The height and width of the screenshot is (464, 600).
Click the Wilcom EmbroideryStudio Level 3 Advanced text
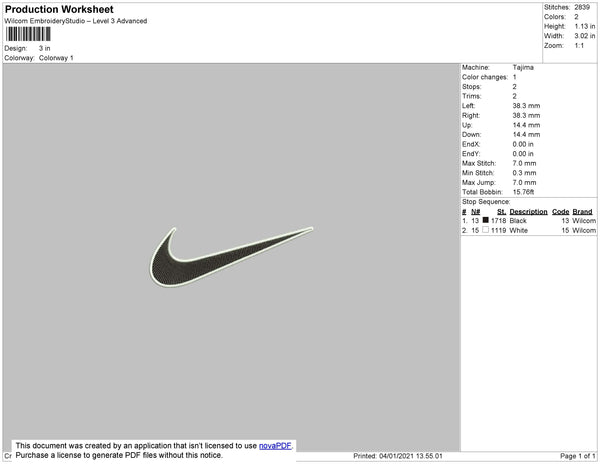tap(76, 21)
